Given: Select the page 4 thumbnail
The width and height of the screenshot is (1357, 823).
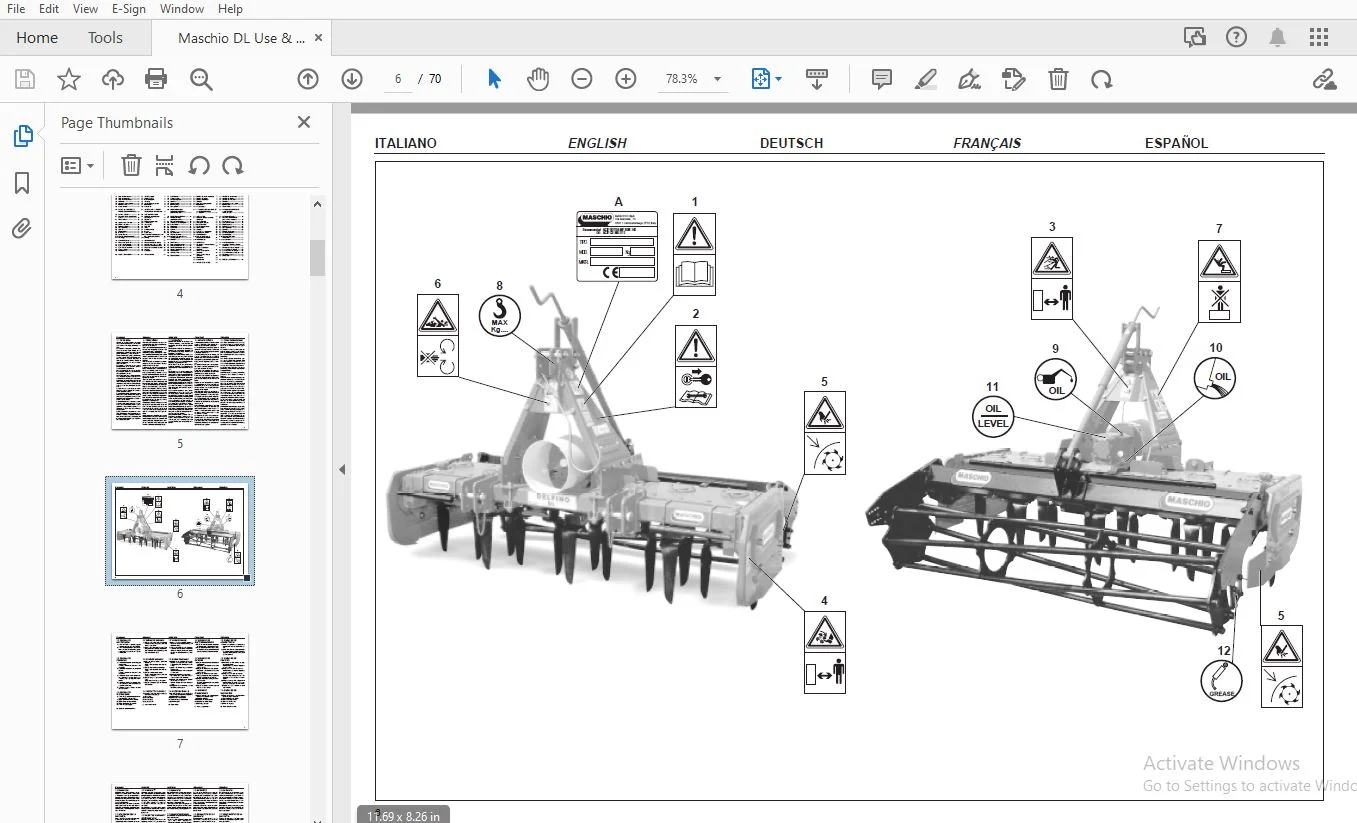Looking at the screenshot, I should coord(180,237).
